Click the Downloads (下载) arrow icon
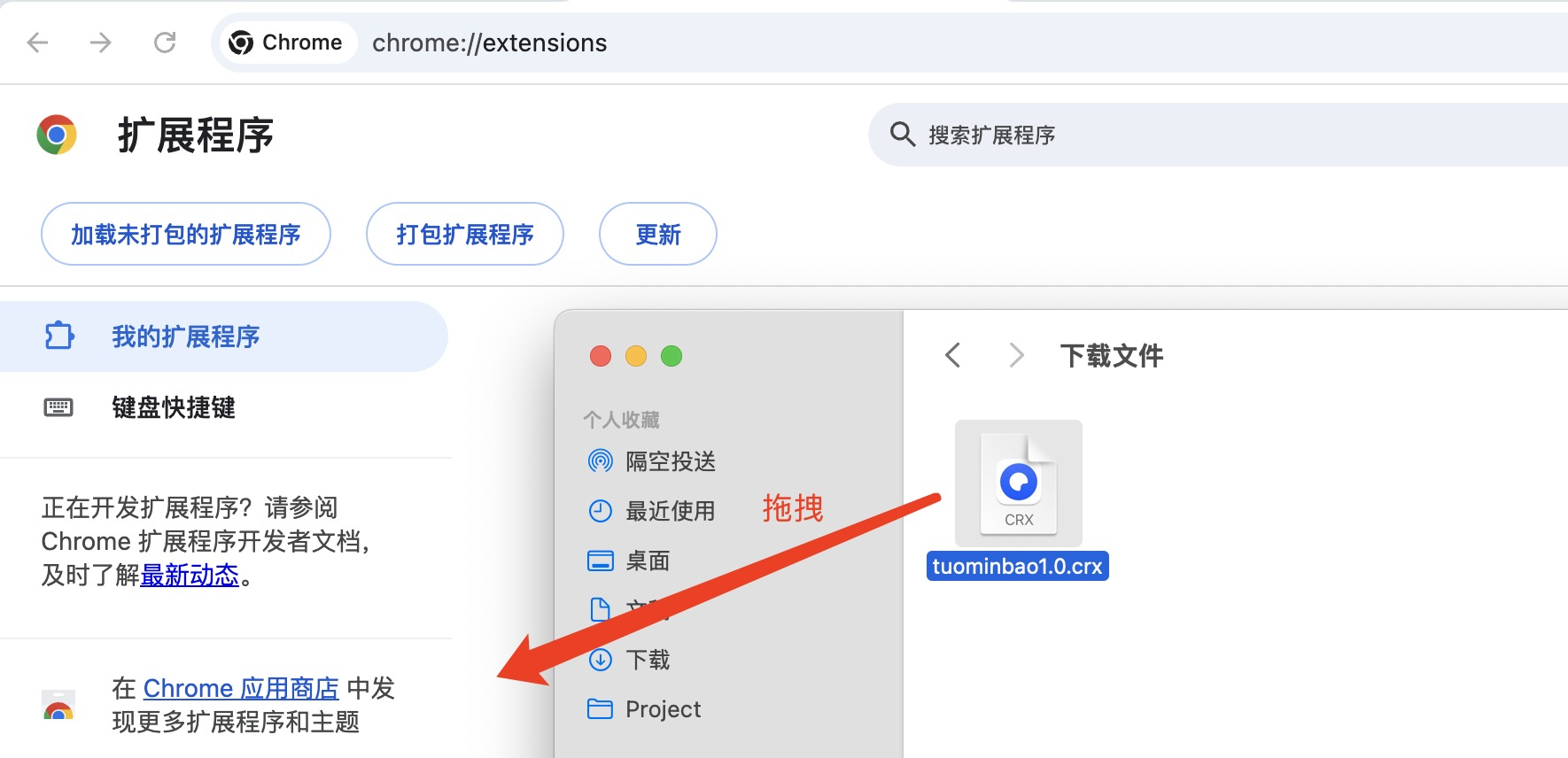The height and width of the screenshot is (758, 1568). pyautogui.click(x=600, y=660)
